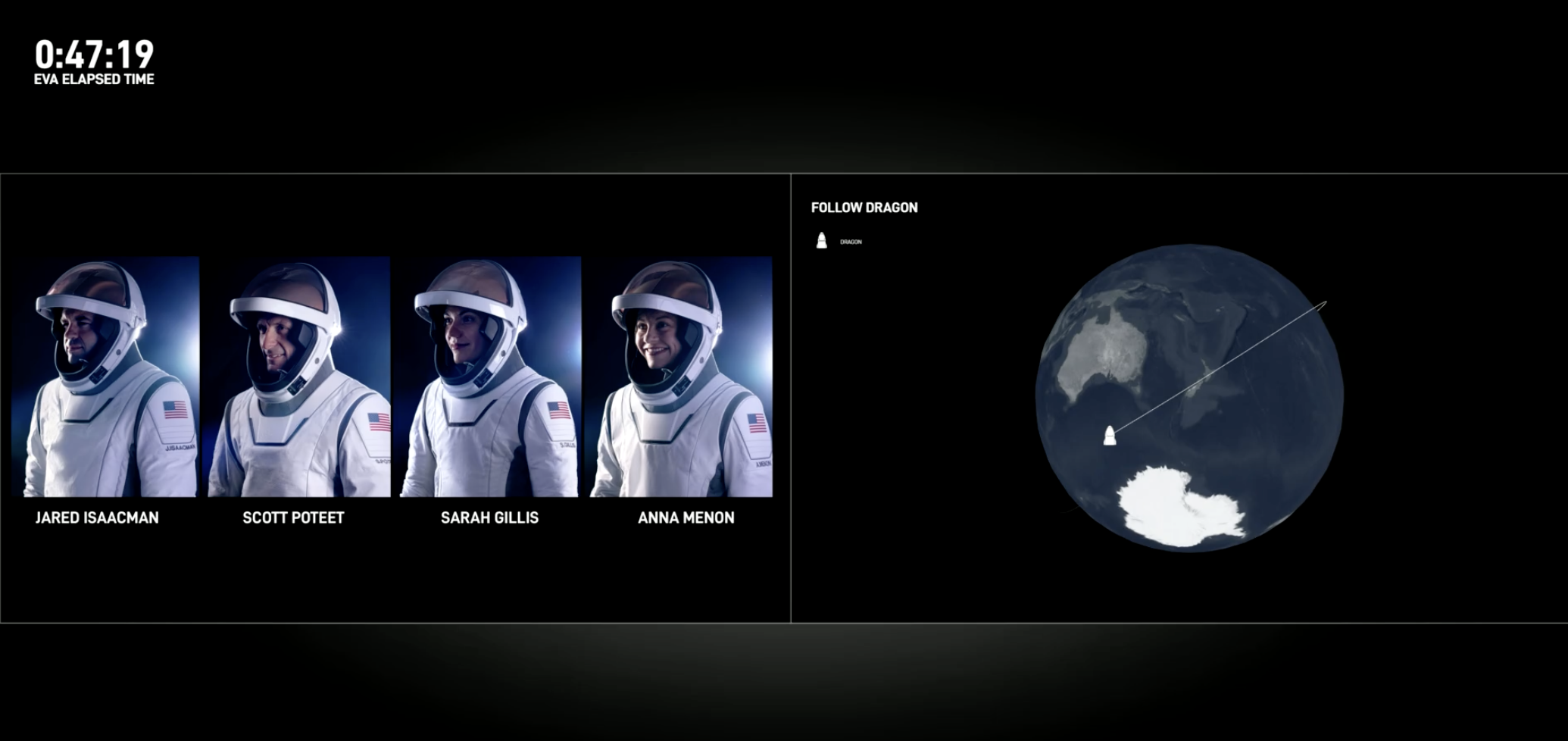
Task: Click the EVA ELAPSED TIME label
Action: coord(94,80)
